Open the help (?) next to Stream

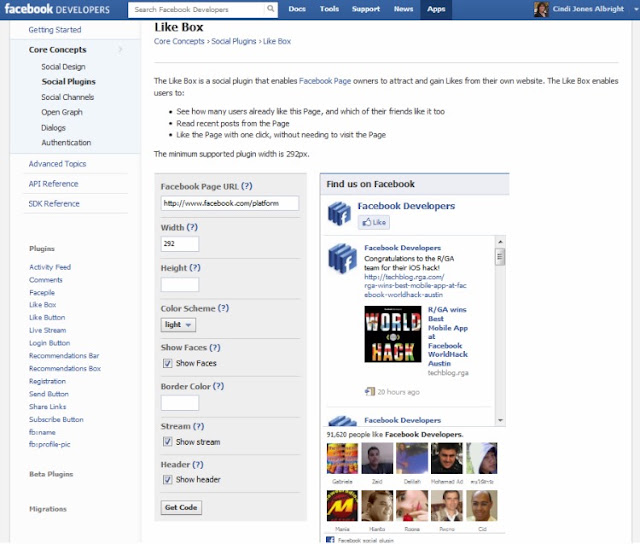coord(198,426)
